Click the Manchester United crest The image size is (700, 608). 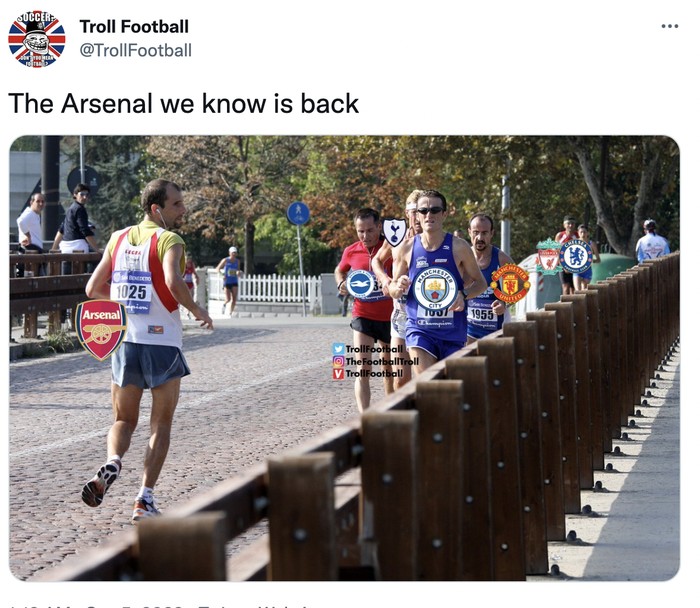[x=510, y=283]
